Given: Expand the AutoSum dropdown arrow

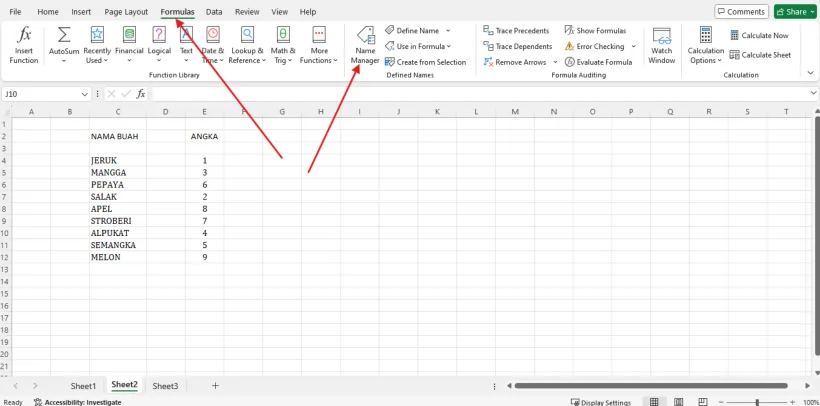Looking at the screenshot, I should click(64, 61).
